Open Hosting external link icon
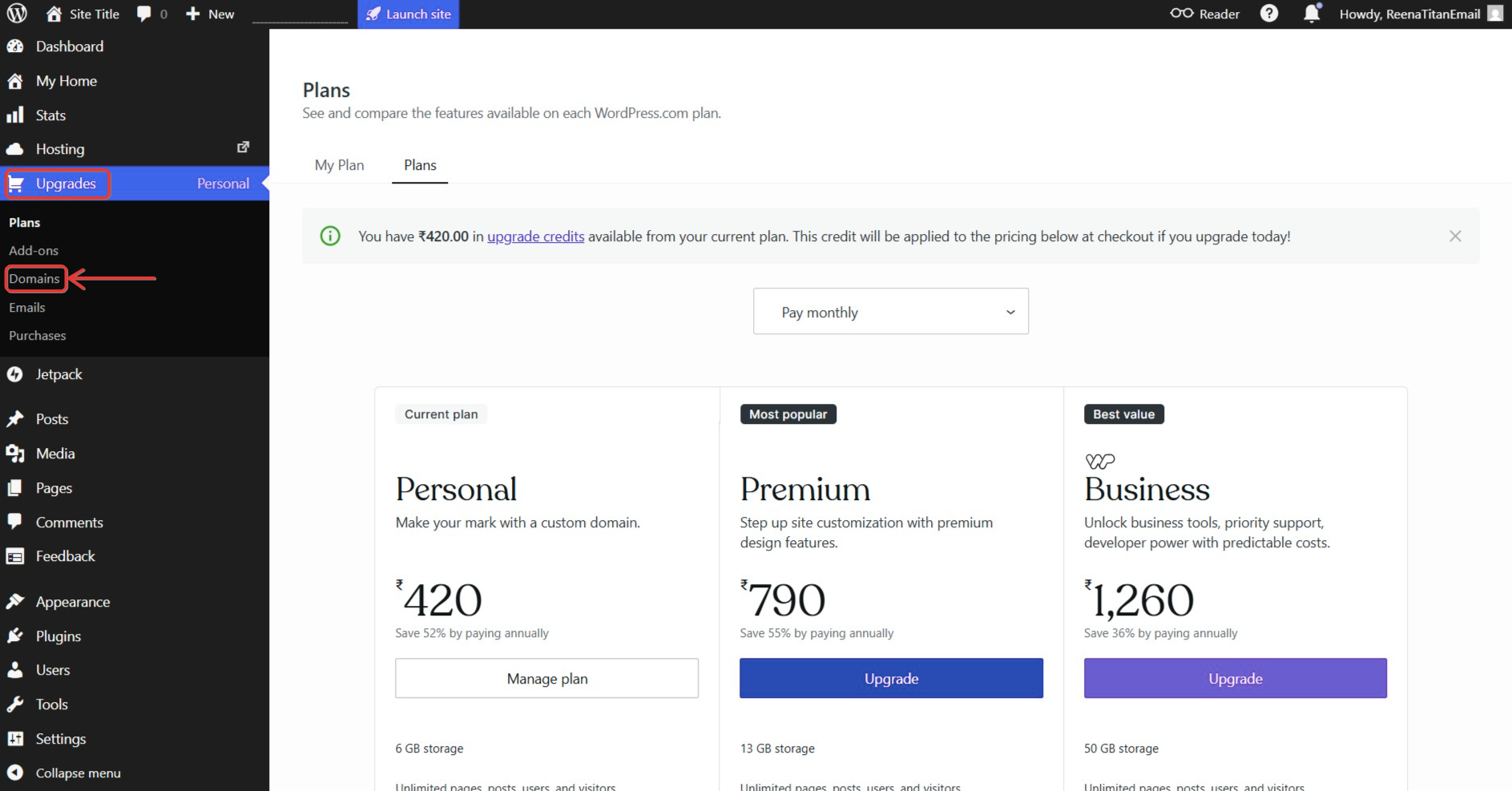1512x791 pixels. [244, 147]
